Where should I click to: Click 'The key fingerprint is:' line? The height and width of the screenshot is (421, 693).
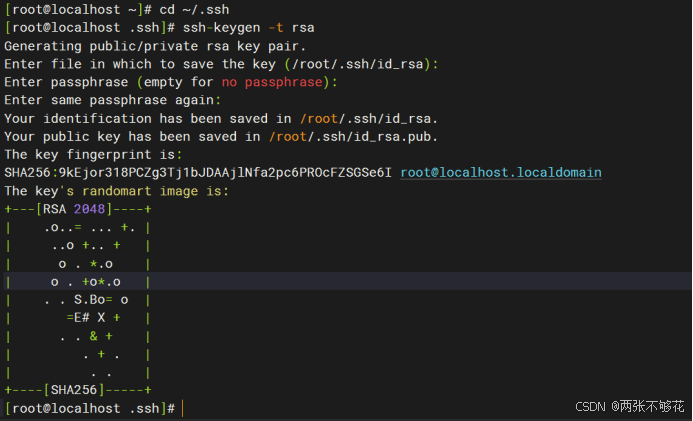93,155
